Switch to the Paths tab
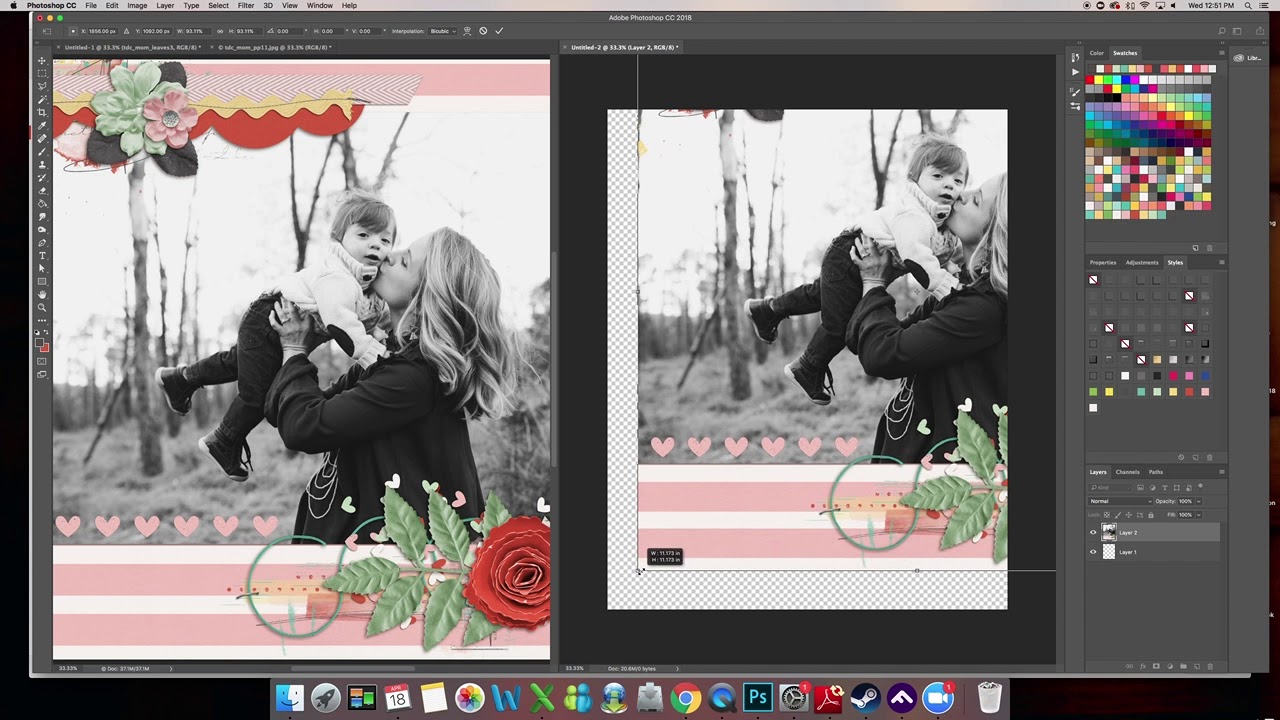The width and height of the screenshot is (1280, 720). pyautogui.click(x=1156, y=472)
